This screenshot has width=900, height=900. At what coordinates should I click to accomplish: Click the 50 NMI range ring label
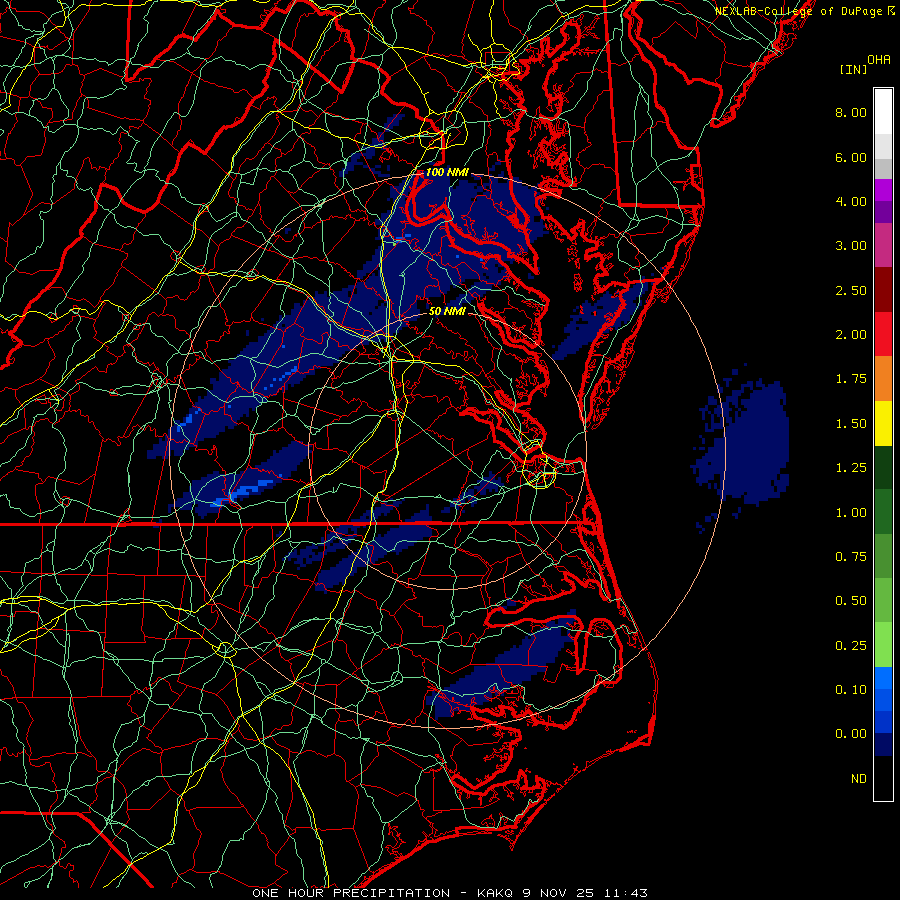pyautogui.click(x=447, y=311)
